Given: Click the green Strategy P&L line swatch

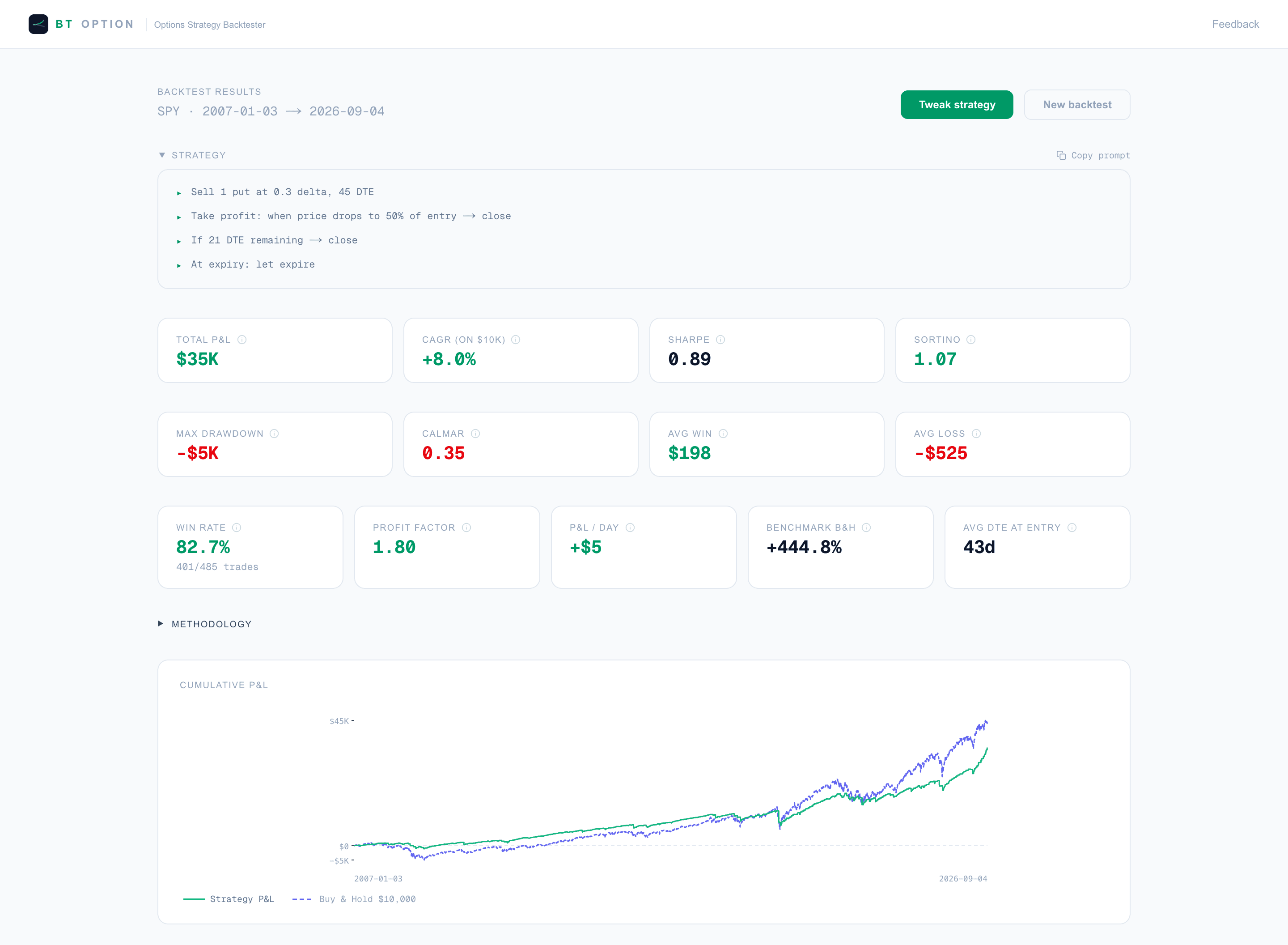Looking at the screenshot, I should [194, 899].
